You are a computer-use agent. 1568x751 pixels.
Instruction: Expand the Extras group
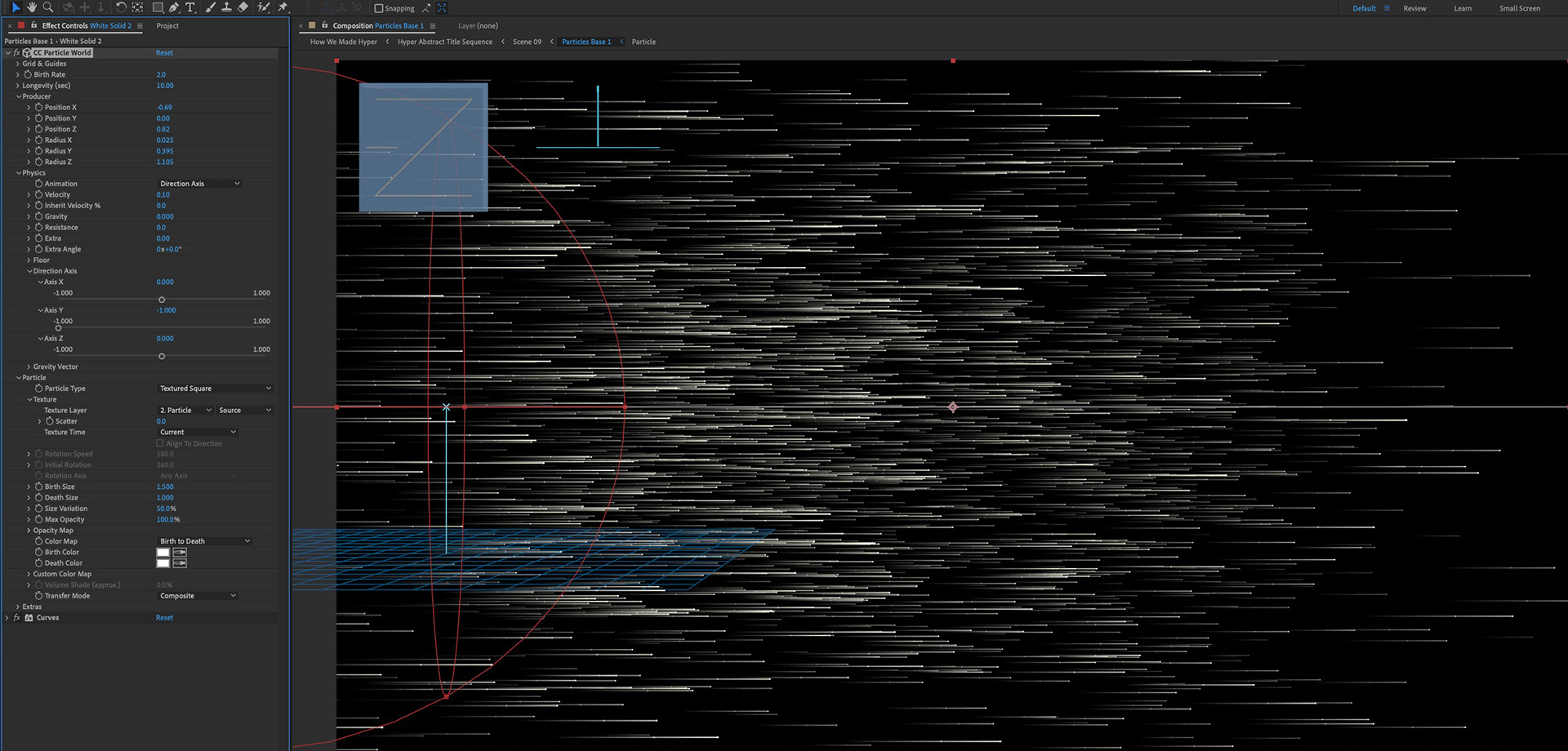point(18,607)
